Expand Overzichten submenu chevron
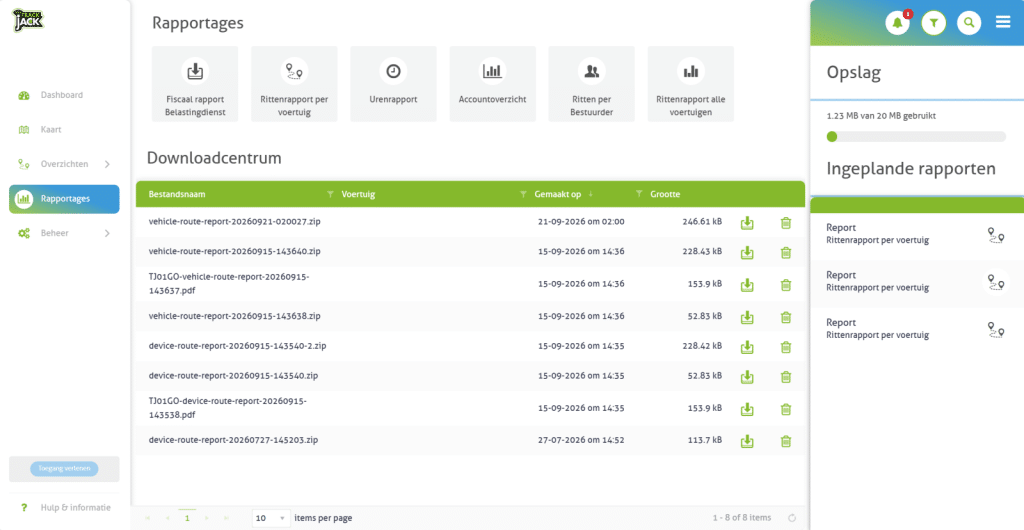 coord(107,164)
